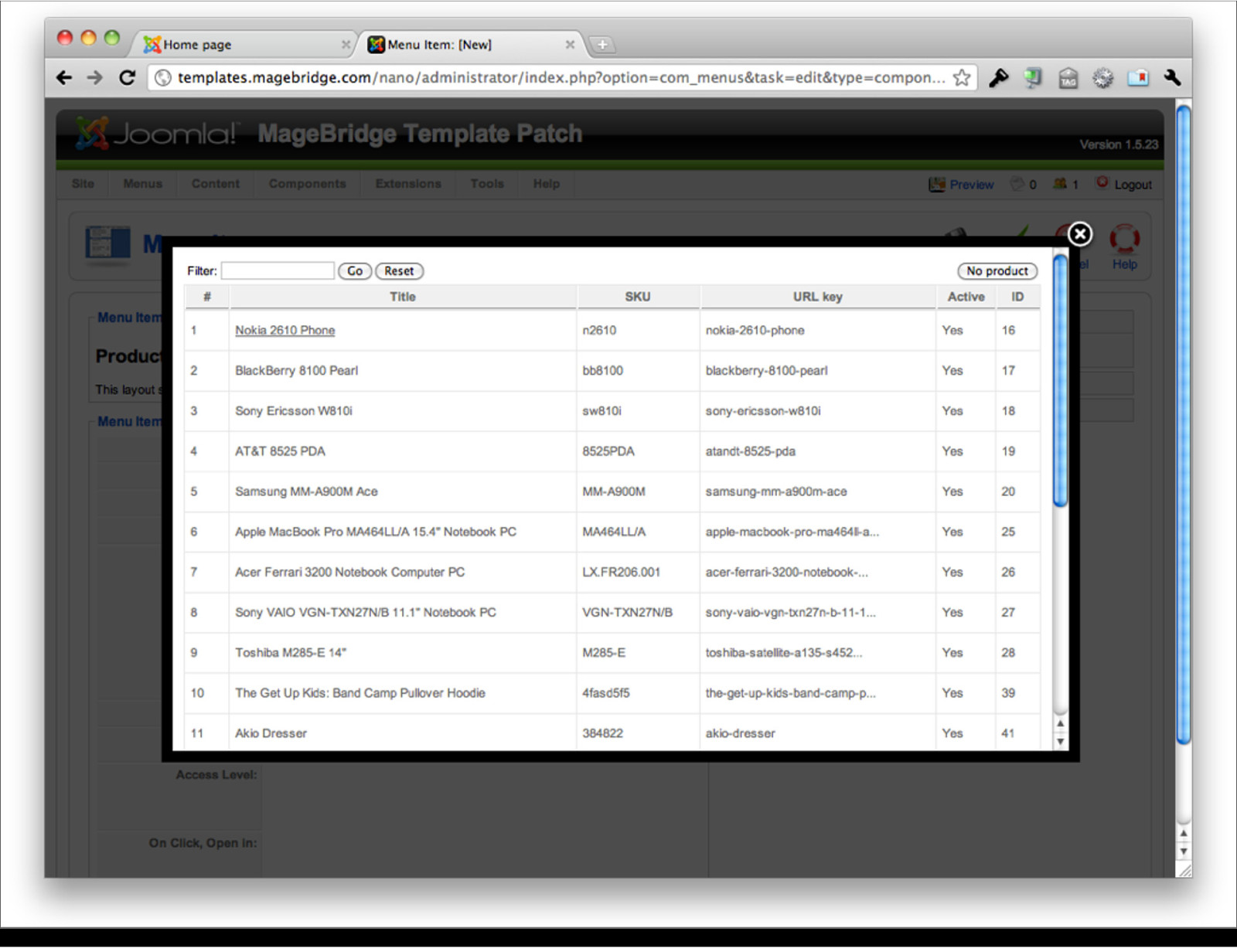This screenshot has width=1237, height=952.
Task: Click the Preview icon in header
Action: tap(937, 184)
